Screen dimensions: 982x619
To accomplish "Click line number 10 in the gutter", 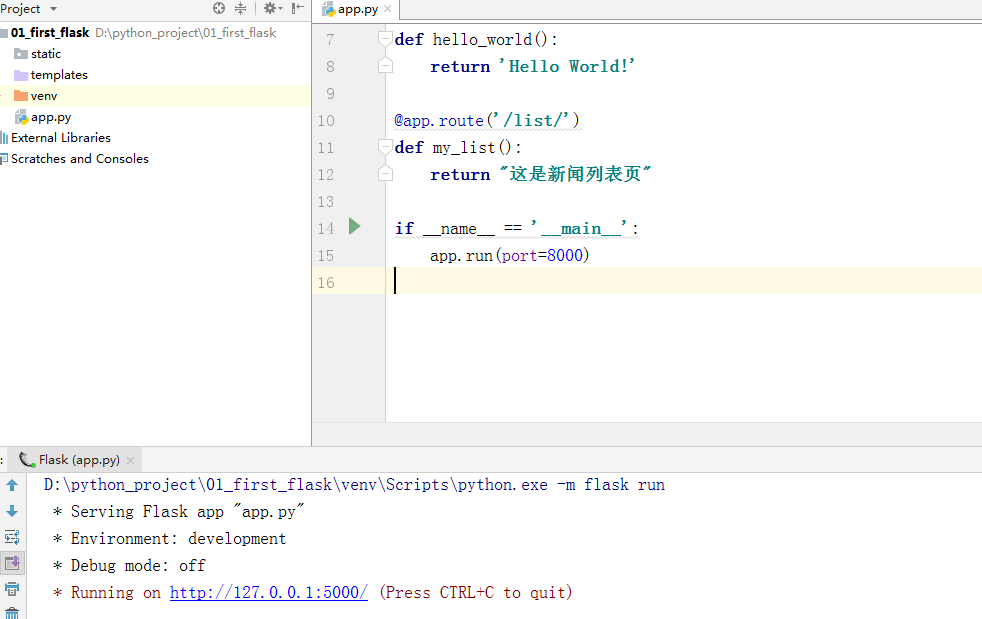I will click(326, 121).
